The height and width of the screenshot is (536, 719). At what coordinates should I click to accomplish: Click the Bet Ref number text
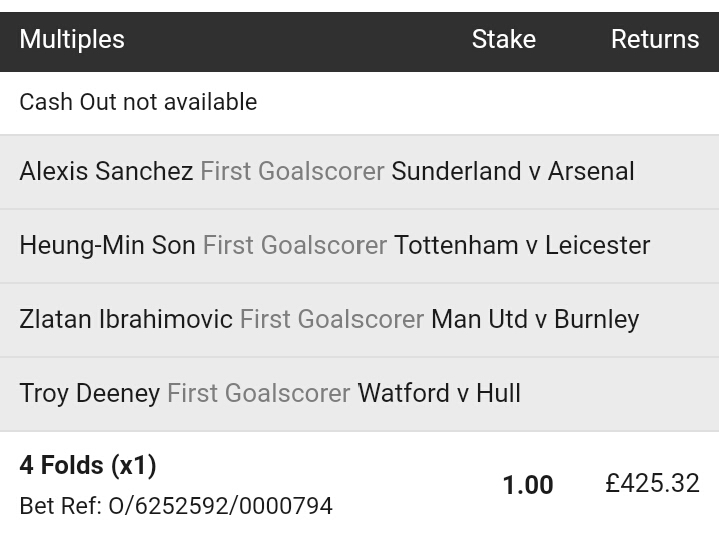coord(176,506)
